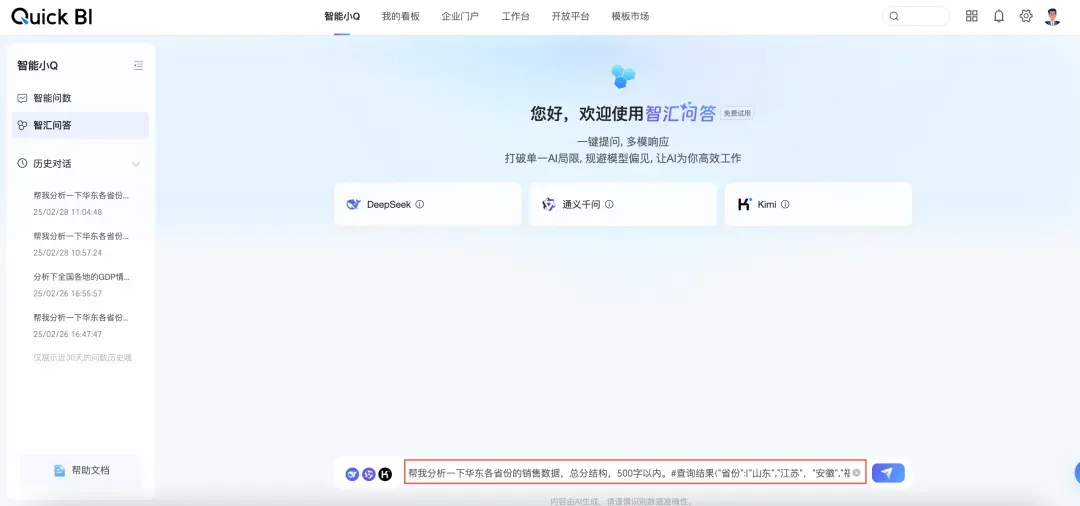Screen dimensions: 1080x506
Task: Select the DeepSeek model card
Action: pos(428,204)
